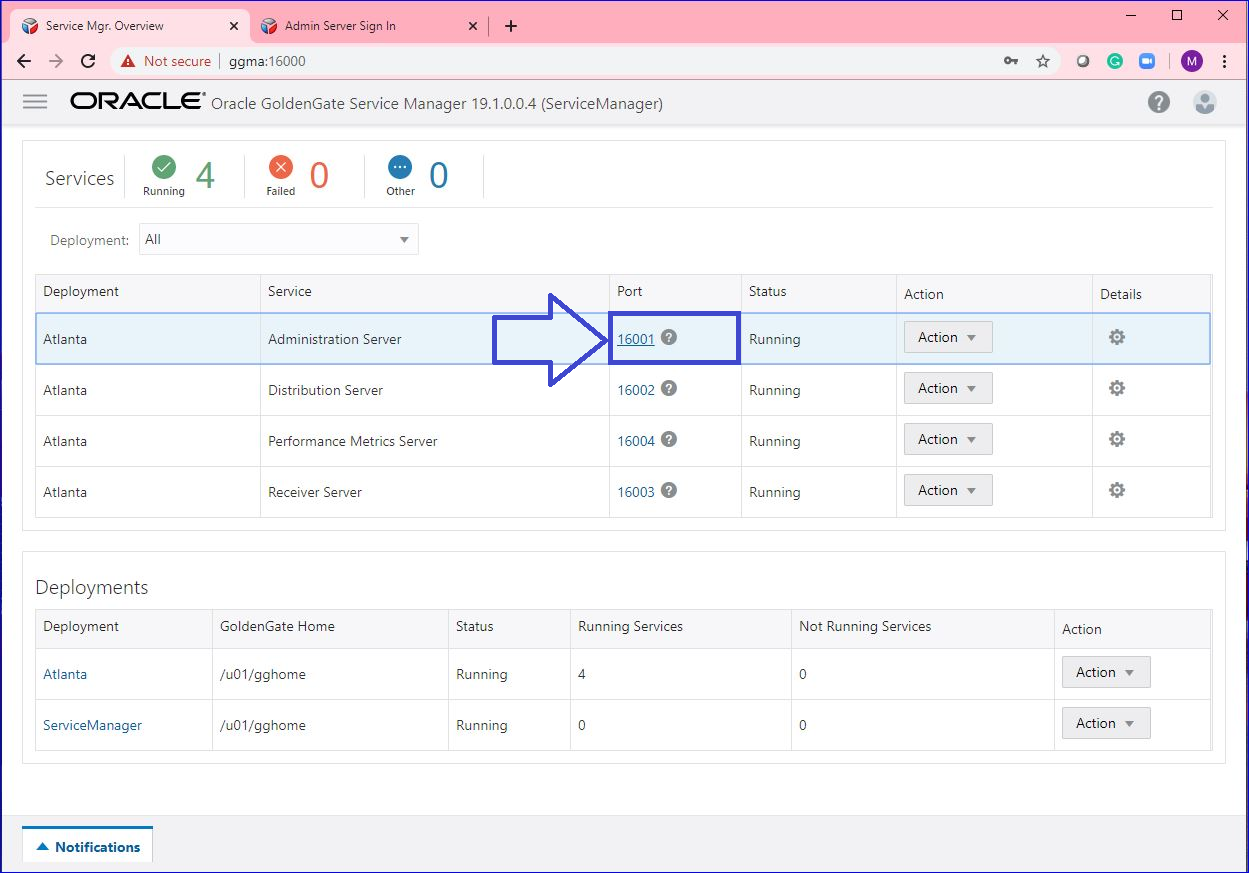This screenshot has width=1249, height=873.
Task: Open Action dropdown for Receiver Server
Action: coord(948,490)
